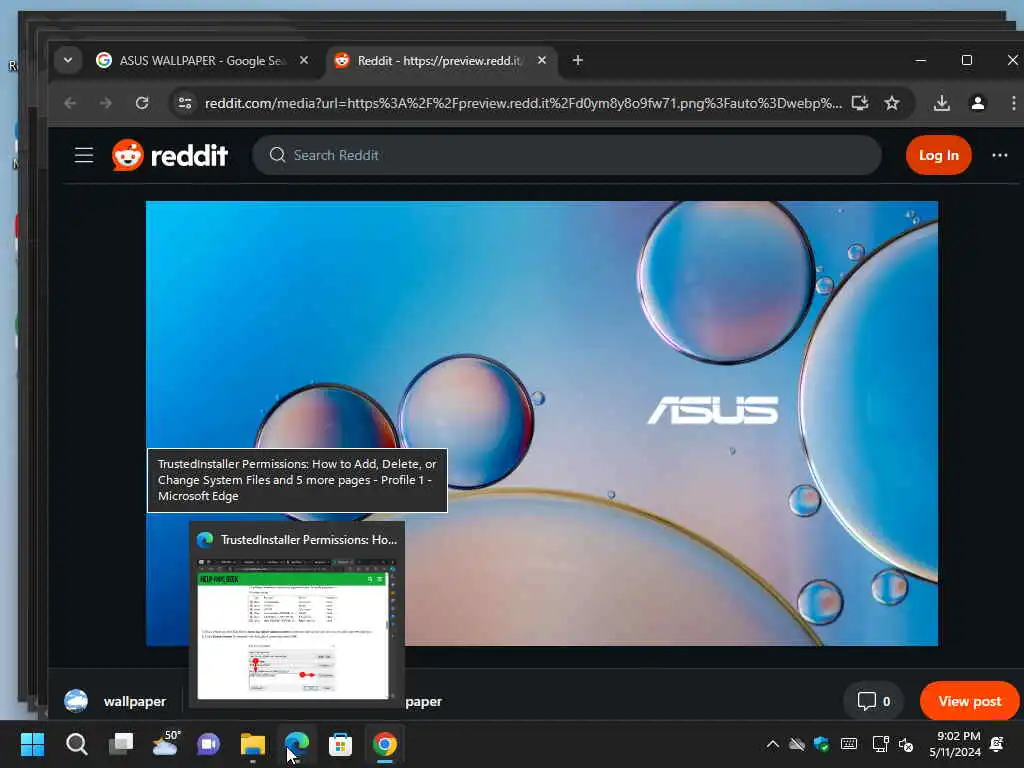Click the ASUS wallpaper image
The height and width of the screenshot is (768, 1024).
pos(542,423)
